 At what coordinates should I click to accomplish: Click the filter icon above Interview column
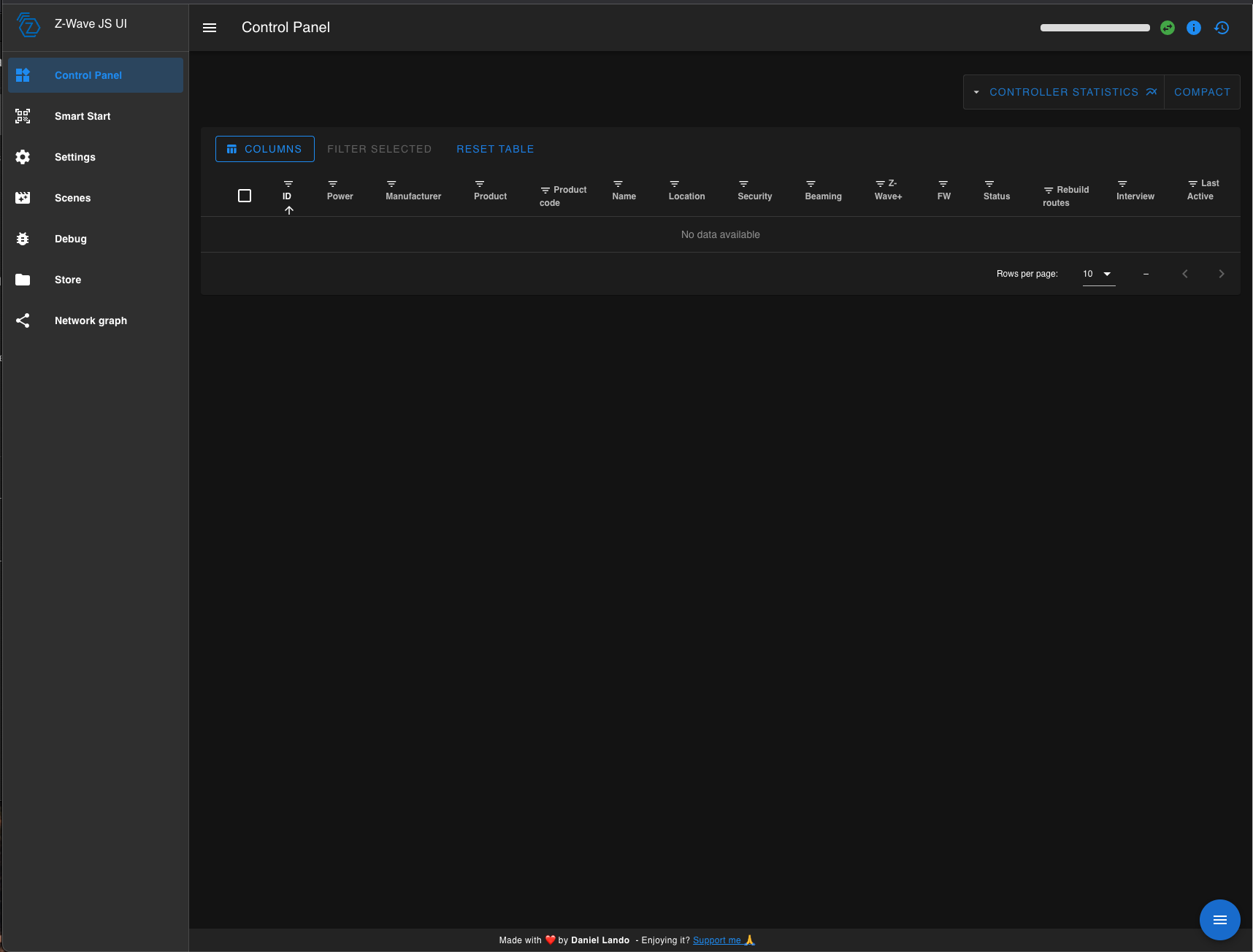tap(1122, 184)
